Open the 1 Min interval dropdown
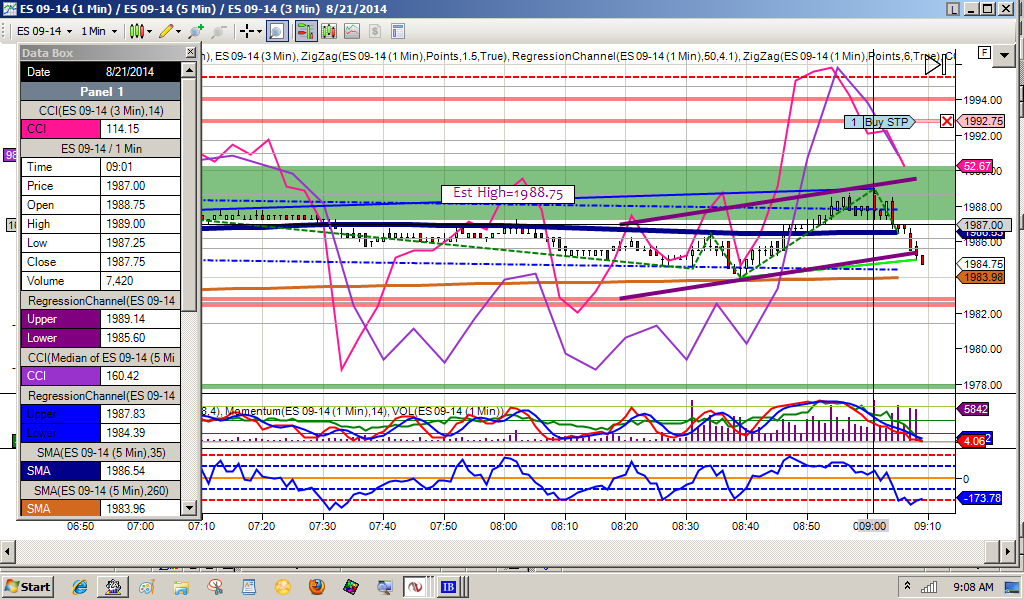Image resolution: width=1024 pixels, height=600 pixels. coord(98,31)
